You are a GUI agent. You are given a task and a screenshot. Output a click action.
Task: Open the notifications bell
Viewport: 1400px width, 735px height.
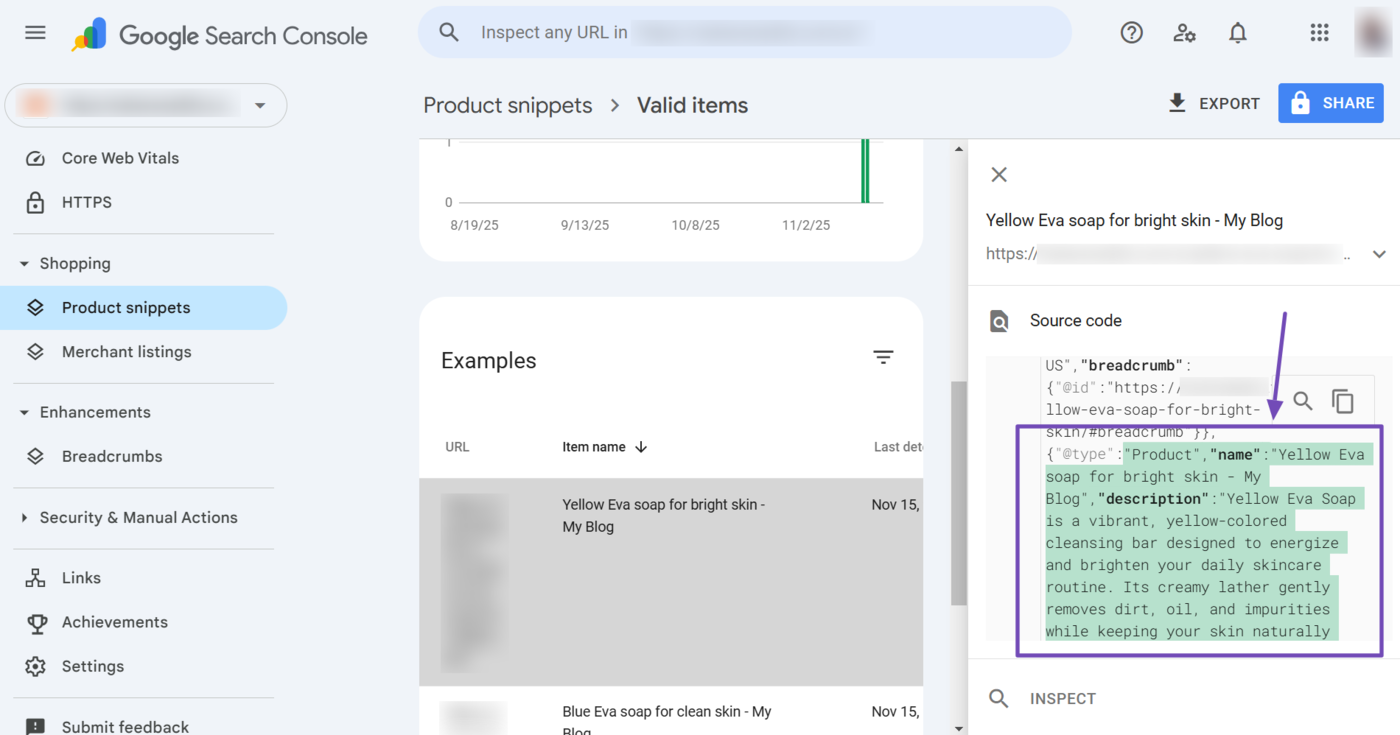[x=1237, y=32]
